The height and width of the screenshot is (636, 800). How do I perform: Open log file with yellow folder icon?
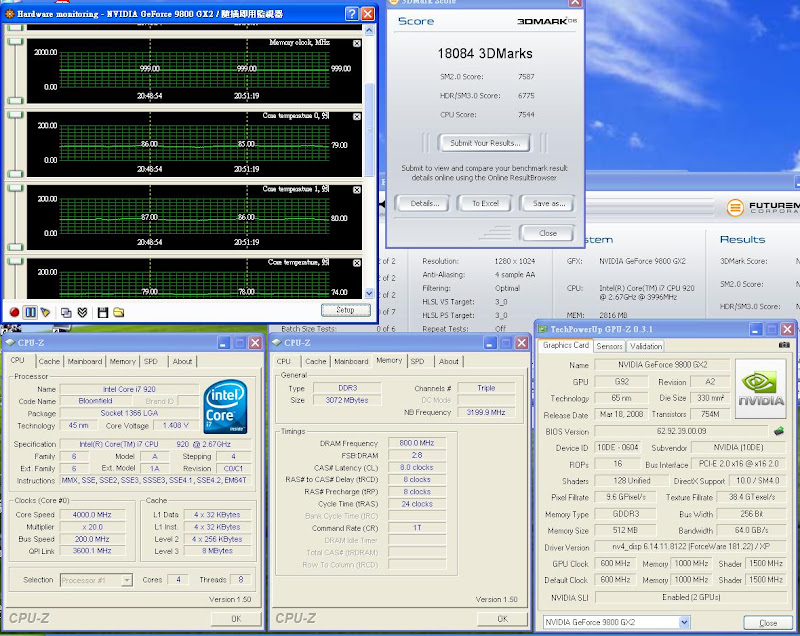point(118,312)
